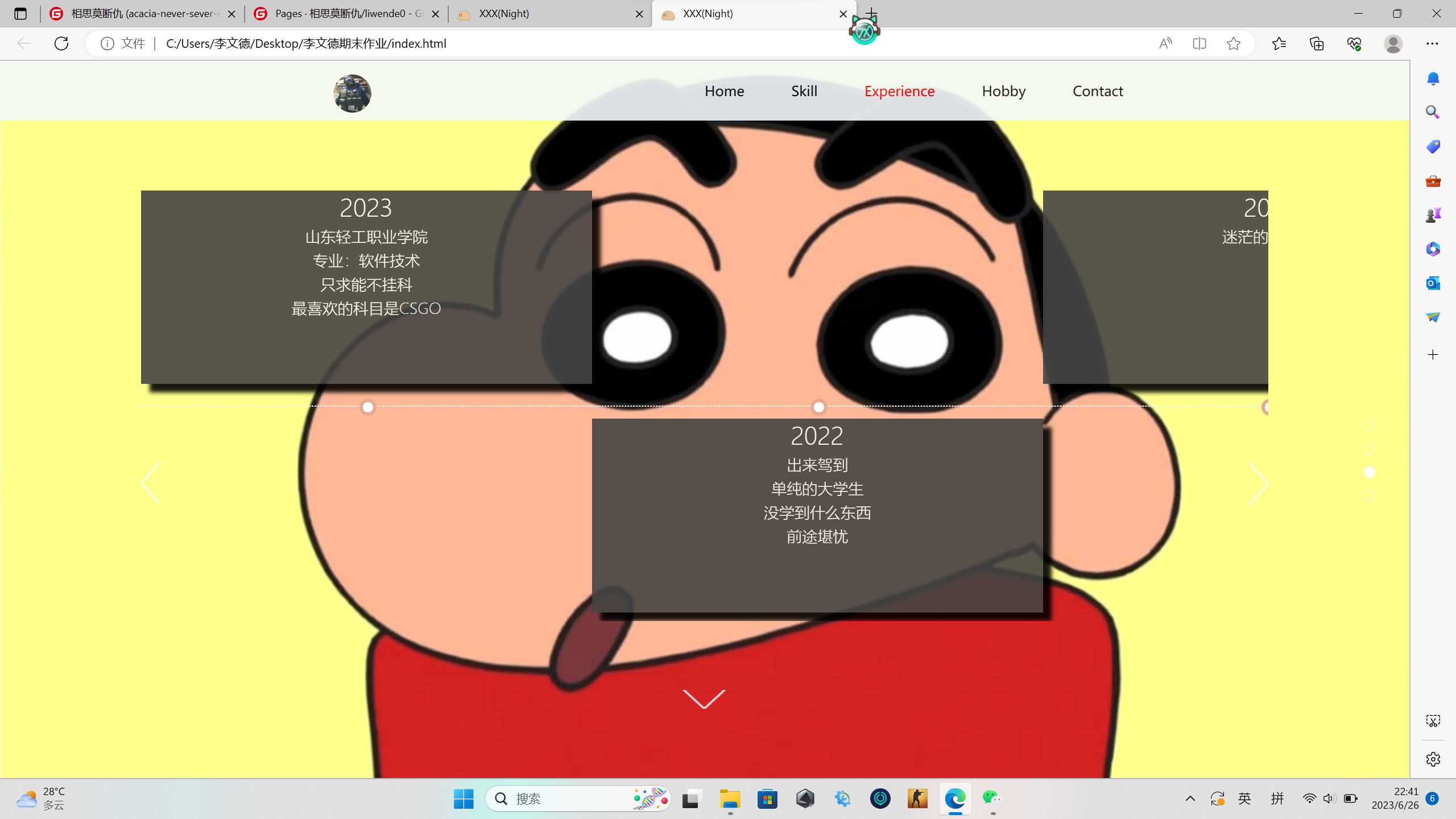This screenshot has height=819, width=1456.
Task: Select the first page indicator dot
Action: point(1370,425)
